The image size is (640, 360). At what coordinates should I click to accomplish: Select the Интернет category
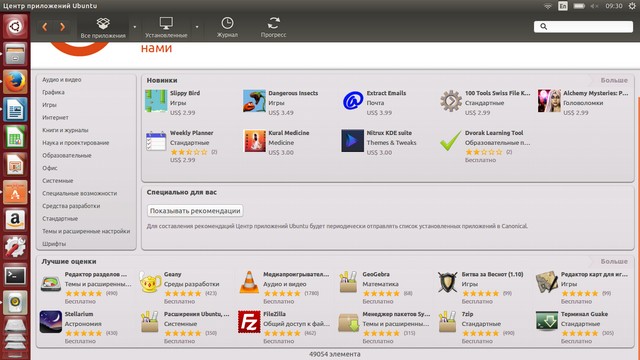coord(56,118)
